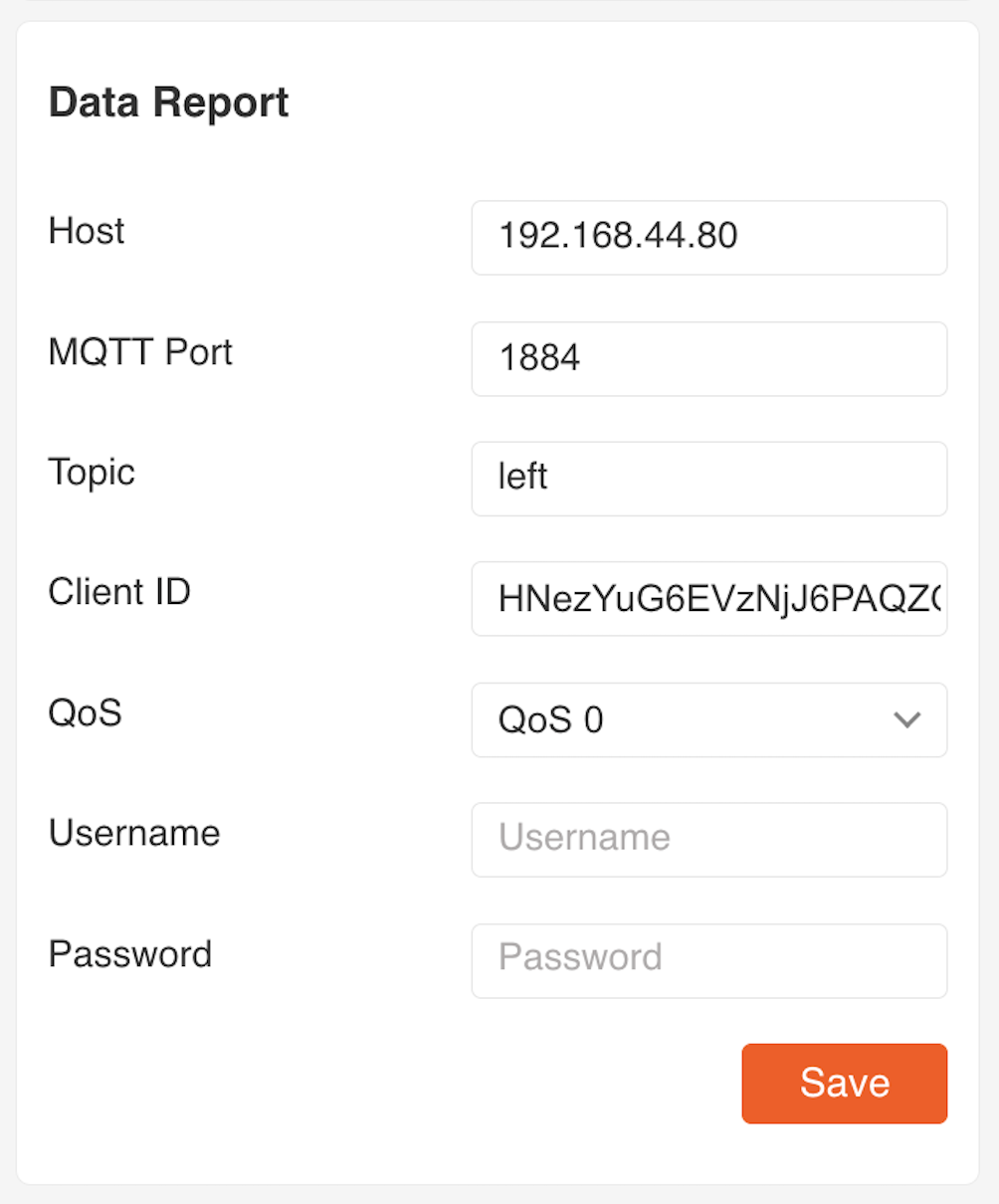Click the Topic label on the left
Screen dimensions: 999x1204
91,473
